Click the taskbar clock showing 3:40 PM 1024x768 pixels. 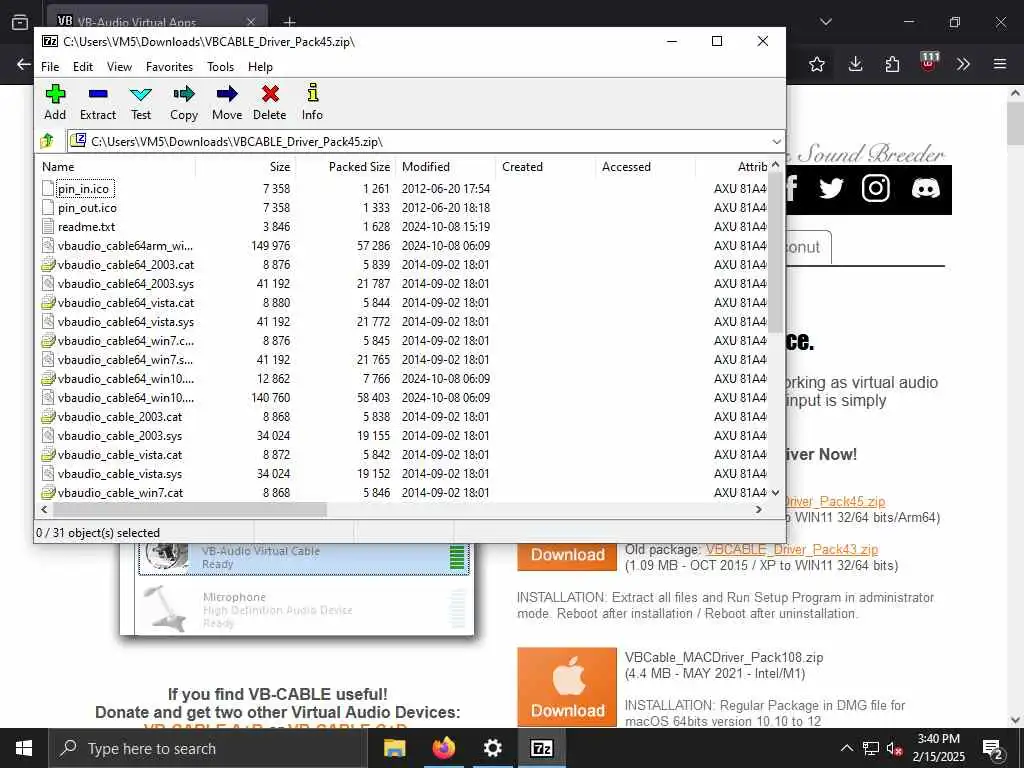938,748
